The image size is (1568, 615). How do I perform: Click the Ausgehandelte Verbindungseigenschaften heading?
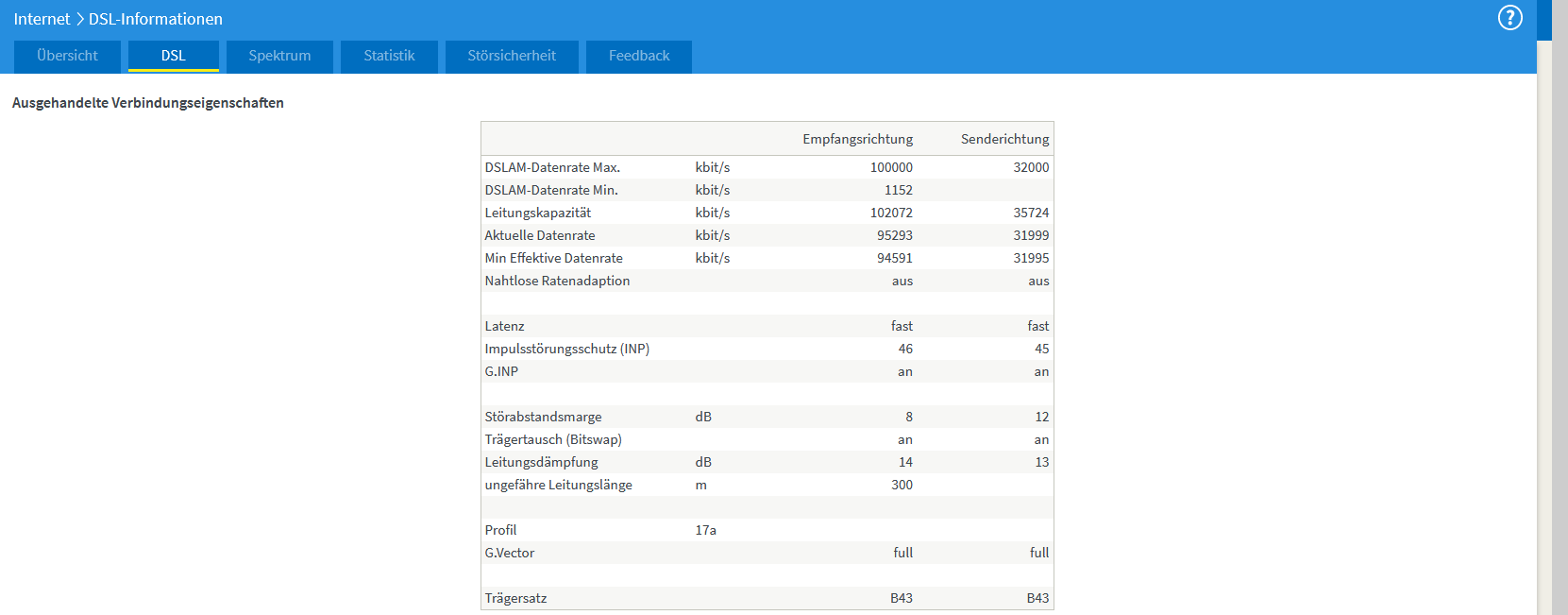click(x=148, y=103)
